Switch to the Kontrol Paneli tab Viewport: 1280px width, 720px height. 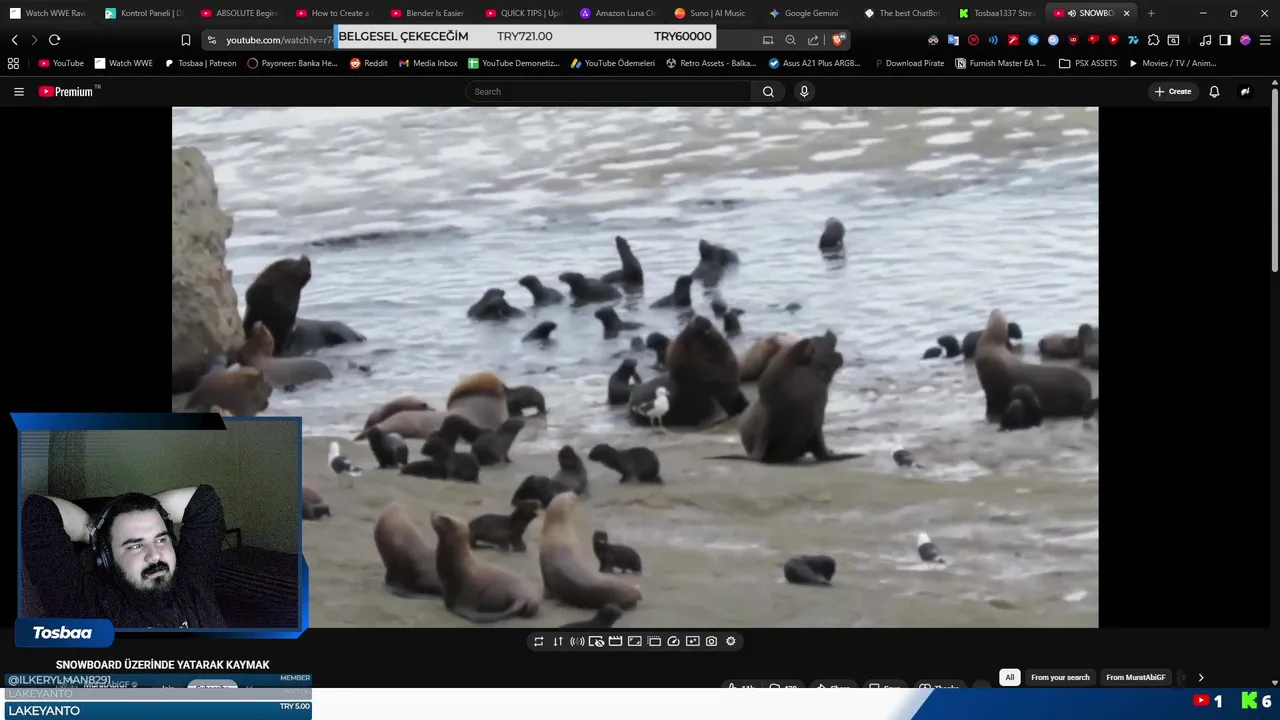pos(143,13)
